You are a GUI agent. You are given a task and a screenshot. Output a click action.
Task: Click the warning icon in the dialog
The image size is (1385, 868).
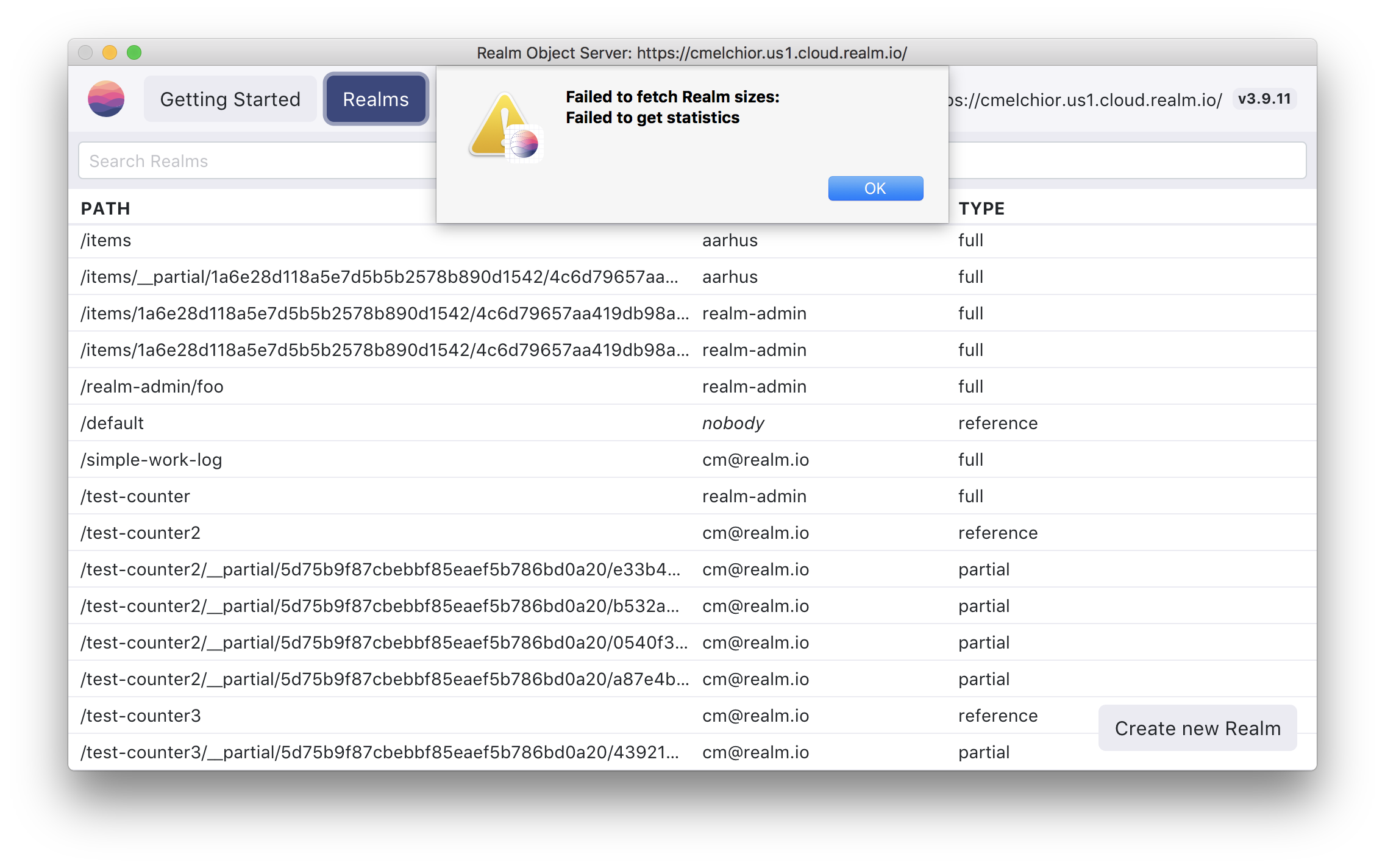tap(505, 127)
